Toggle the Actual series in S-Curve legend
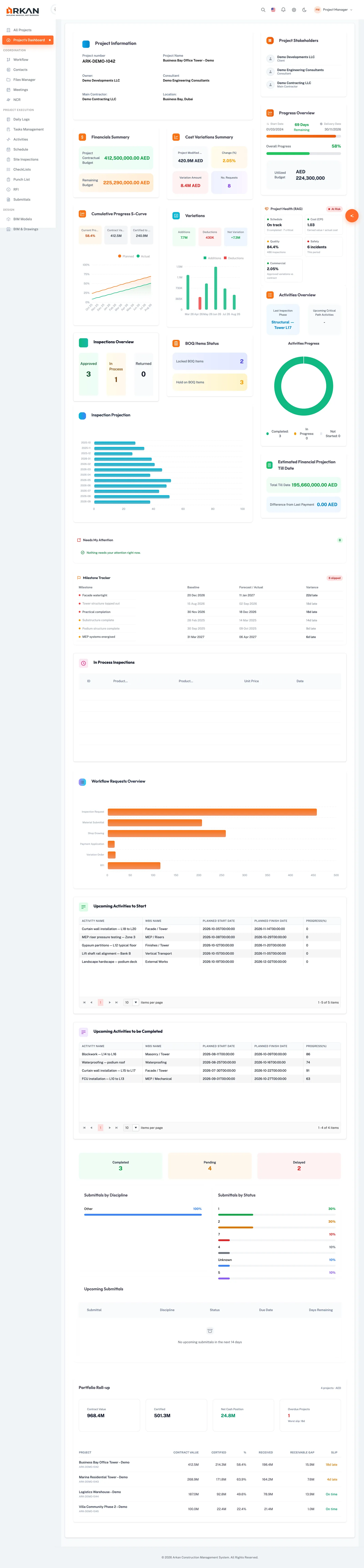 point(143,256)
